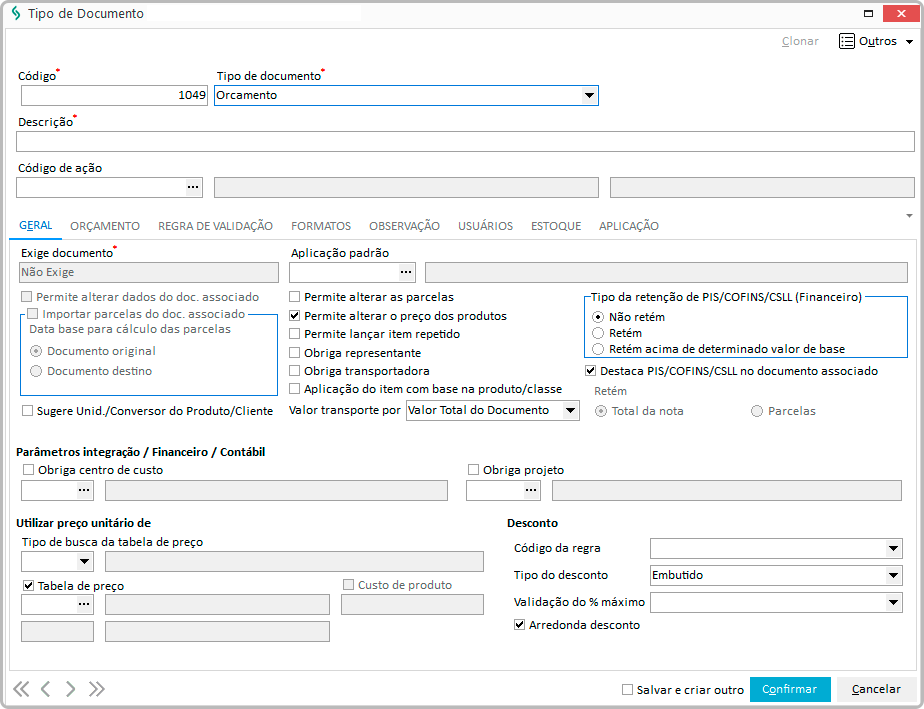This screenshot has height=709, width=924.
Task: Open the USUÁRIOS tab
Action: 486,226
